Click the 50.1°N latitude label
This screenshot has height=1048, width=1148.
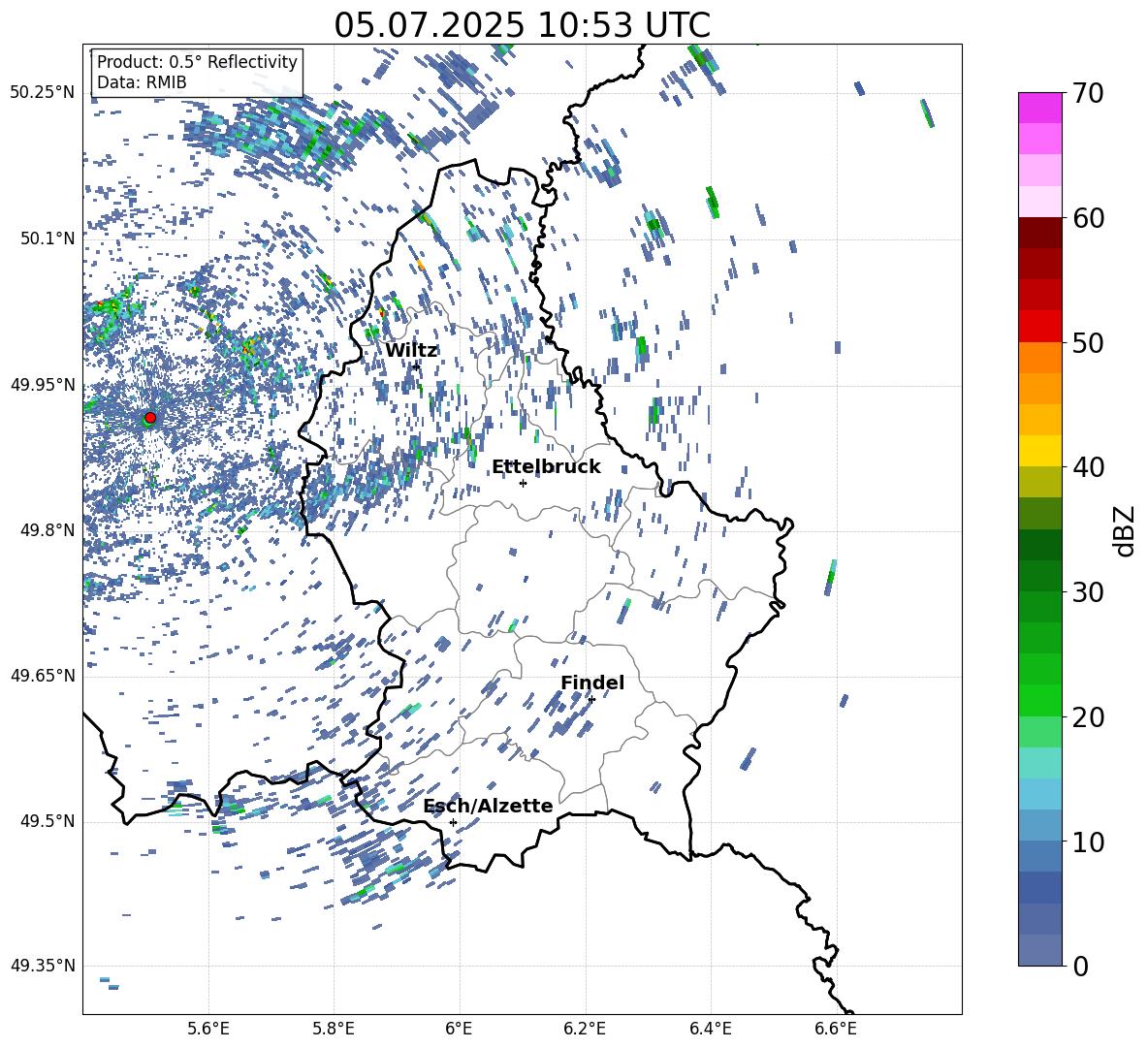47,238
